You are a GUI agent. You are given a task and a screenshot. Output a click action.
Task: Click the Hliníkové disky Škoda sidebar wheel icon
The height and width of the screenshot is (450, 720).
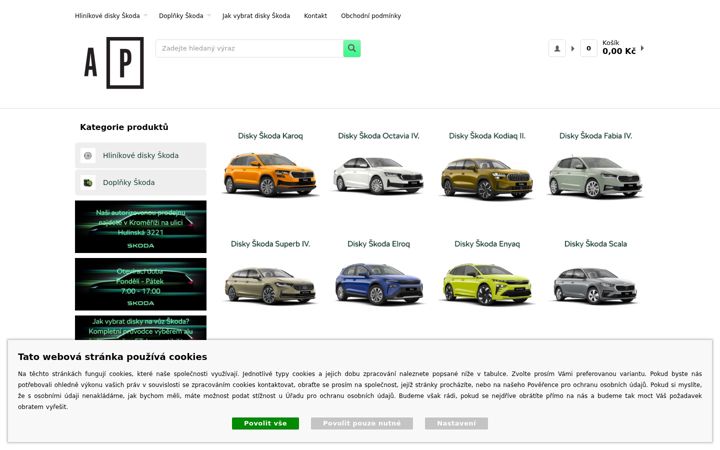tap(88, 156)
